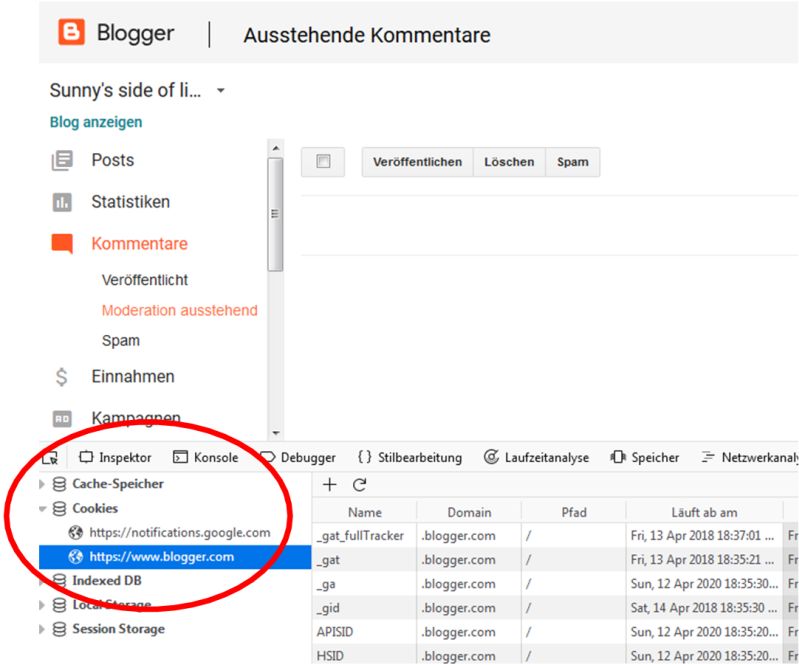Click the plus icon to add cookie
This screenshot has width=799, height=665.
click(330, 485)
